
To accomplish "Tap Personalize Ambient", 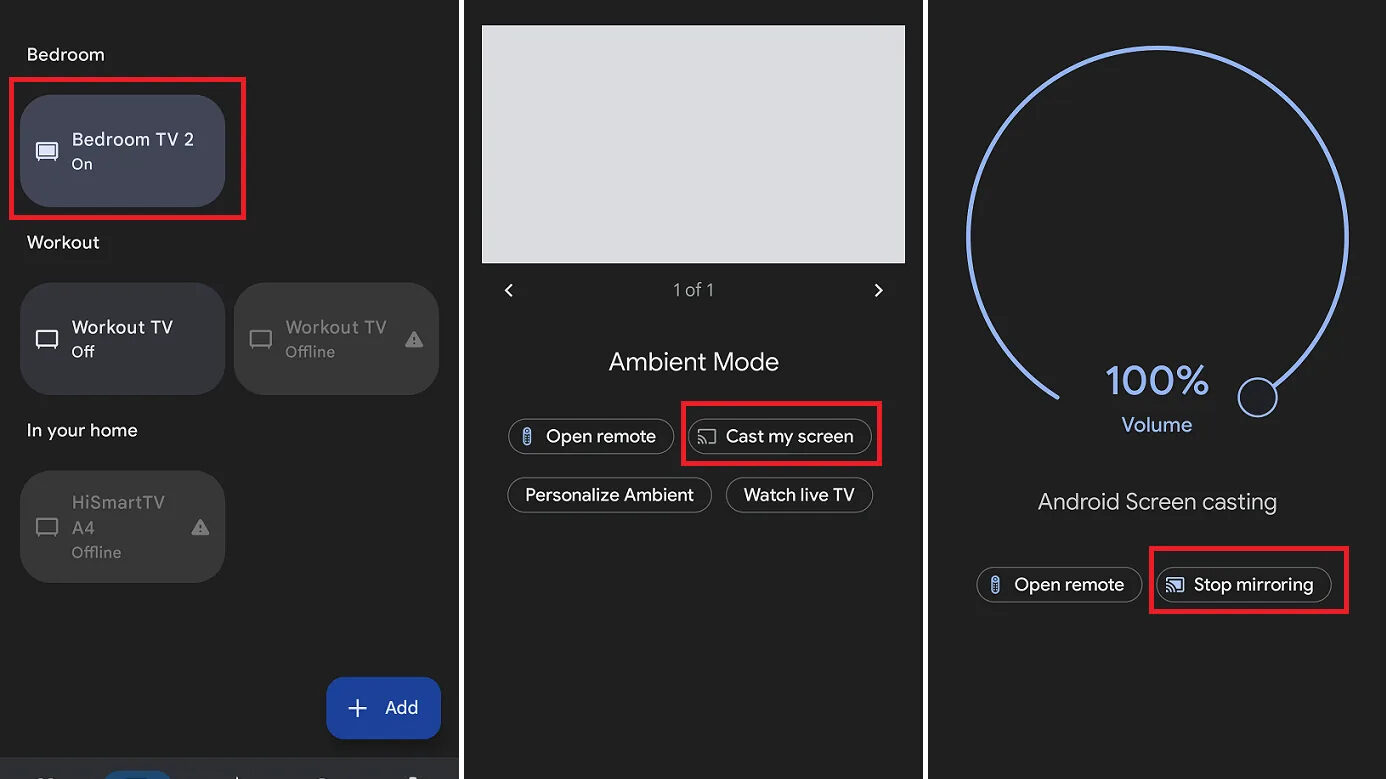I will 610,495.
